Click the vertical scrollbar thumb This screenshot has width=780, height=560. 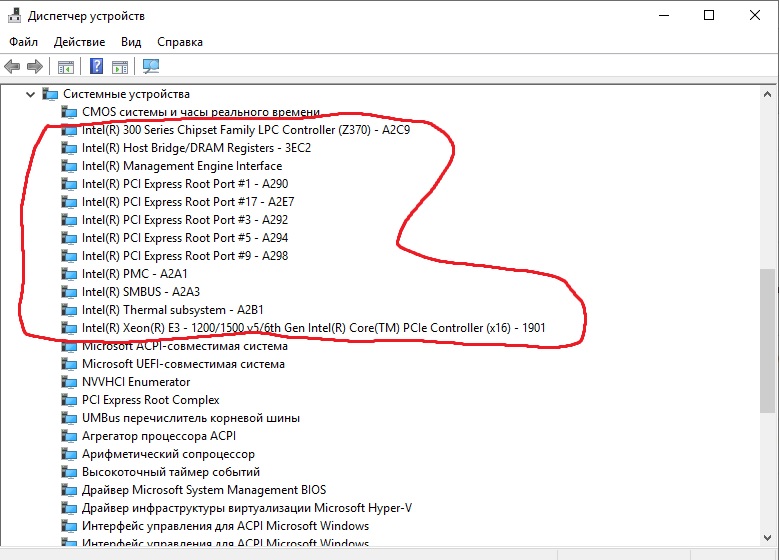tap(767, 341)
